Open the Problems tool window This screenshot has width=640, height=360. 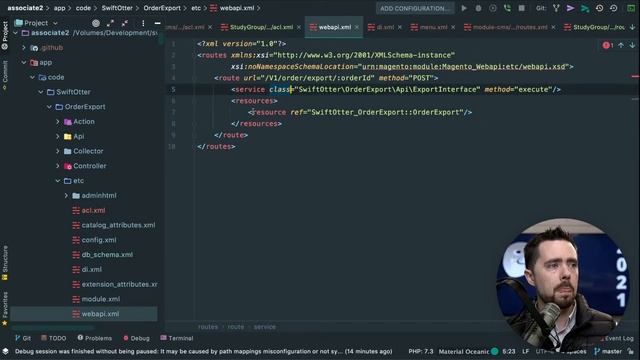[94, 338]
